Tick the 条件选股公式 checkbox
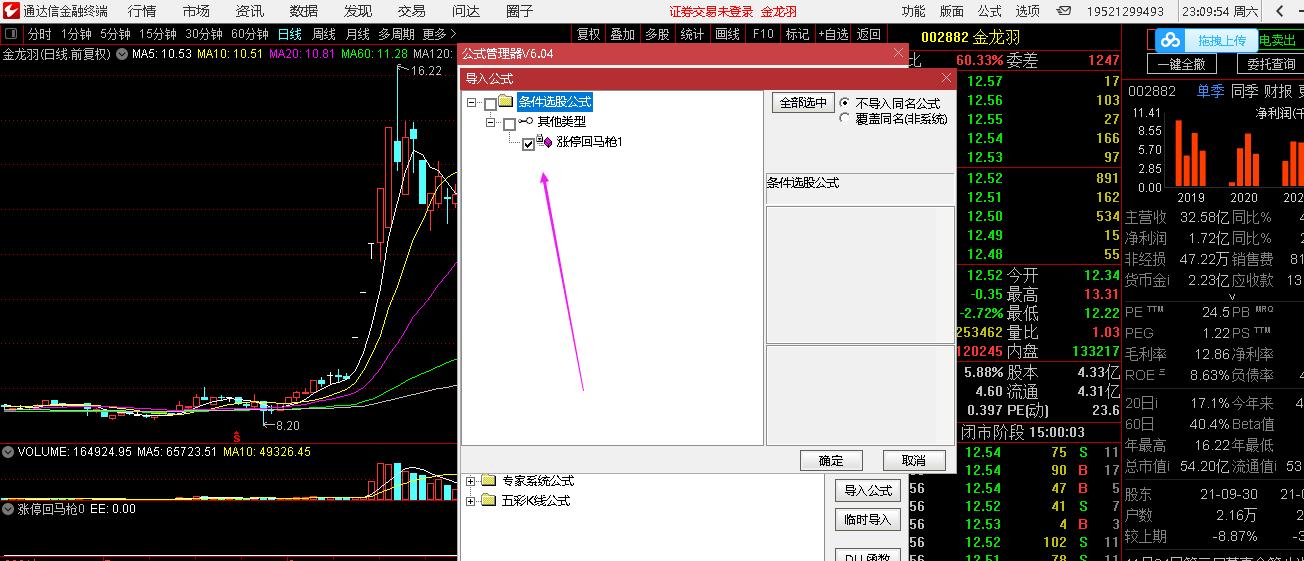Viewport: 1304px width, 561px height. point(490,103)
